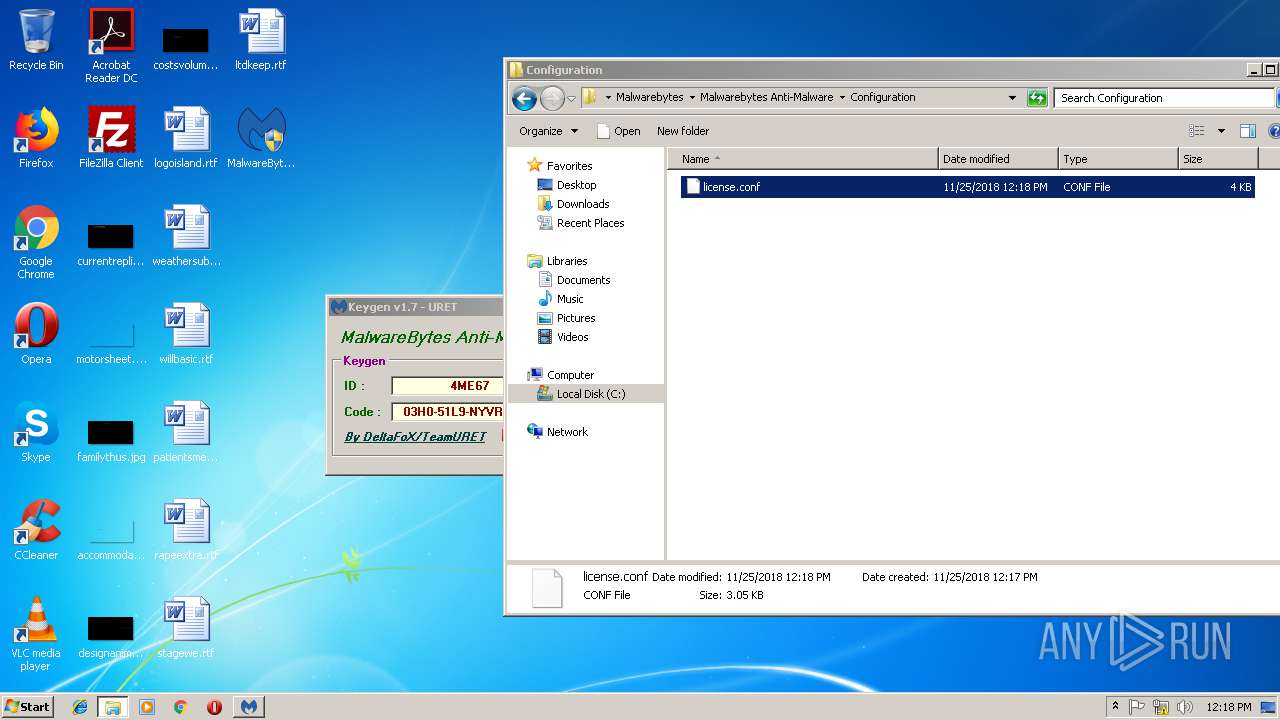Viewport: 1280px width, 720px height.
Task: Click Malwarebytes breadcrumb in address bar
Action: click(649, 98)
